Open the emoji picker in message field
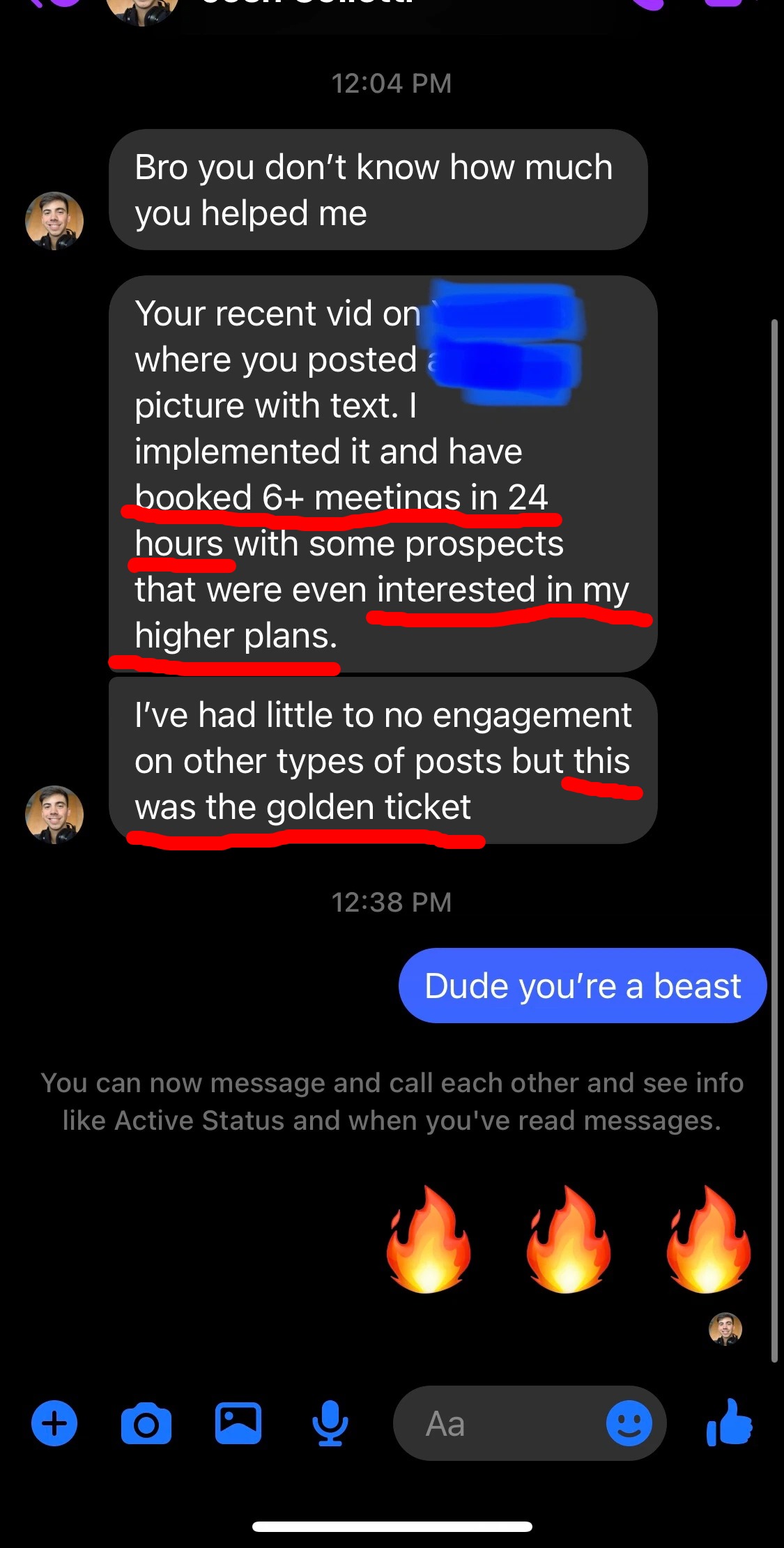784x1548 pixels. 629,1423
